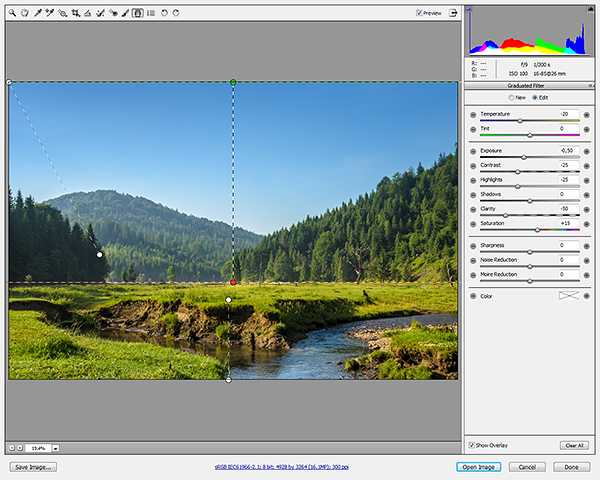Click the Temperature value field

pos(568,114)
